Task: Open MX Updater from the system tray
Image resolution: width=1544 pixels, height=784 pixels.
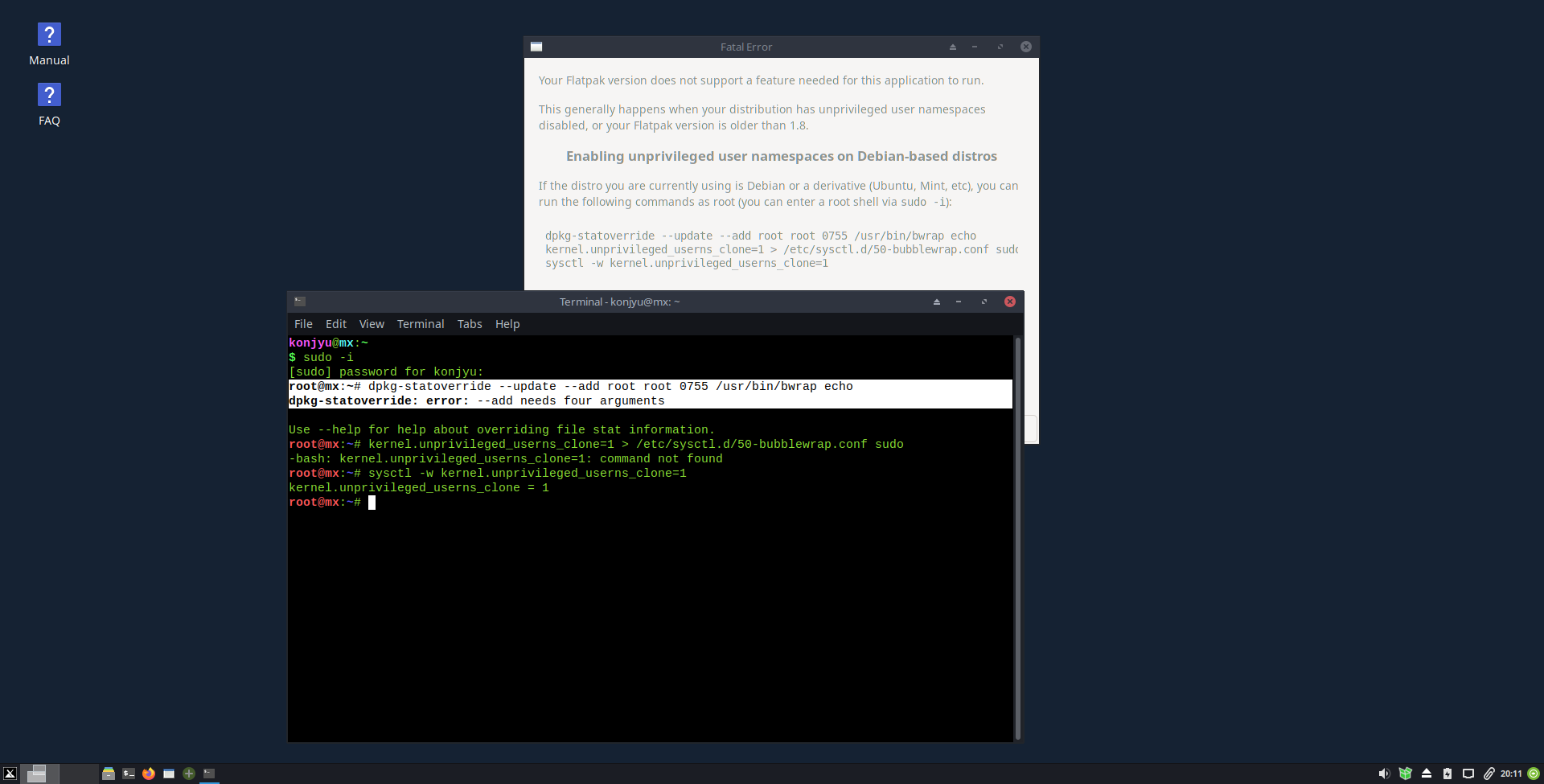Action: tap(1406, 774)
